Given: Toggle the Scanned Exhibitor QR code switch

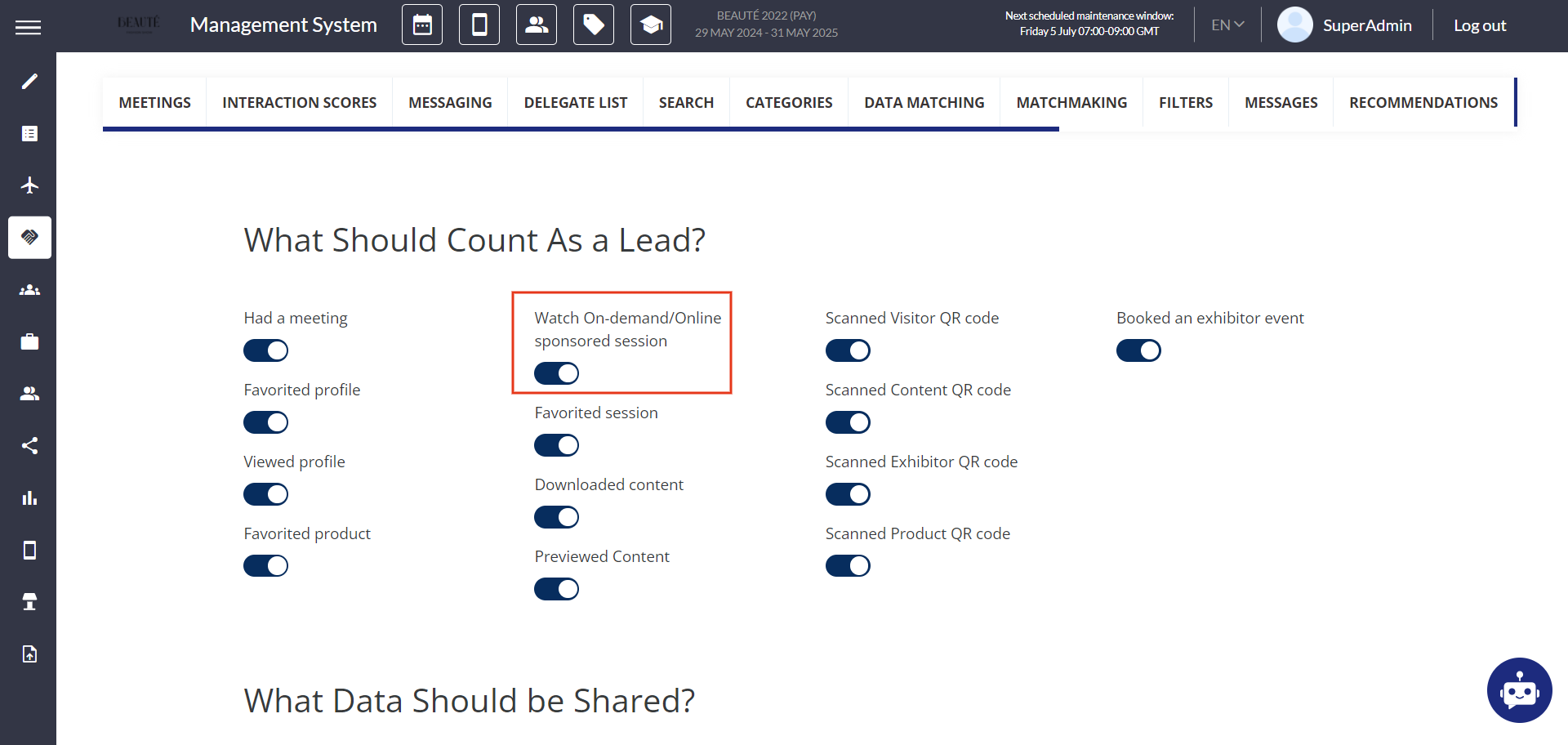Looking at the screenshot, I should click(x=848, y=494).
